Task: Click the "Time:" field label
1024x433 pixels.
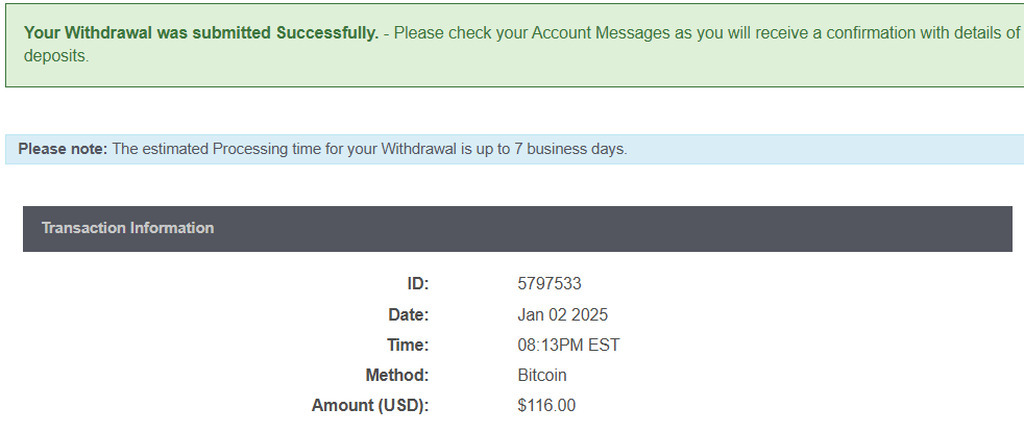Action: (408, 345)
